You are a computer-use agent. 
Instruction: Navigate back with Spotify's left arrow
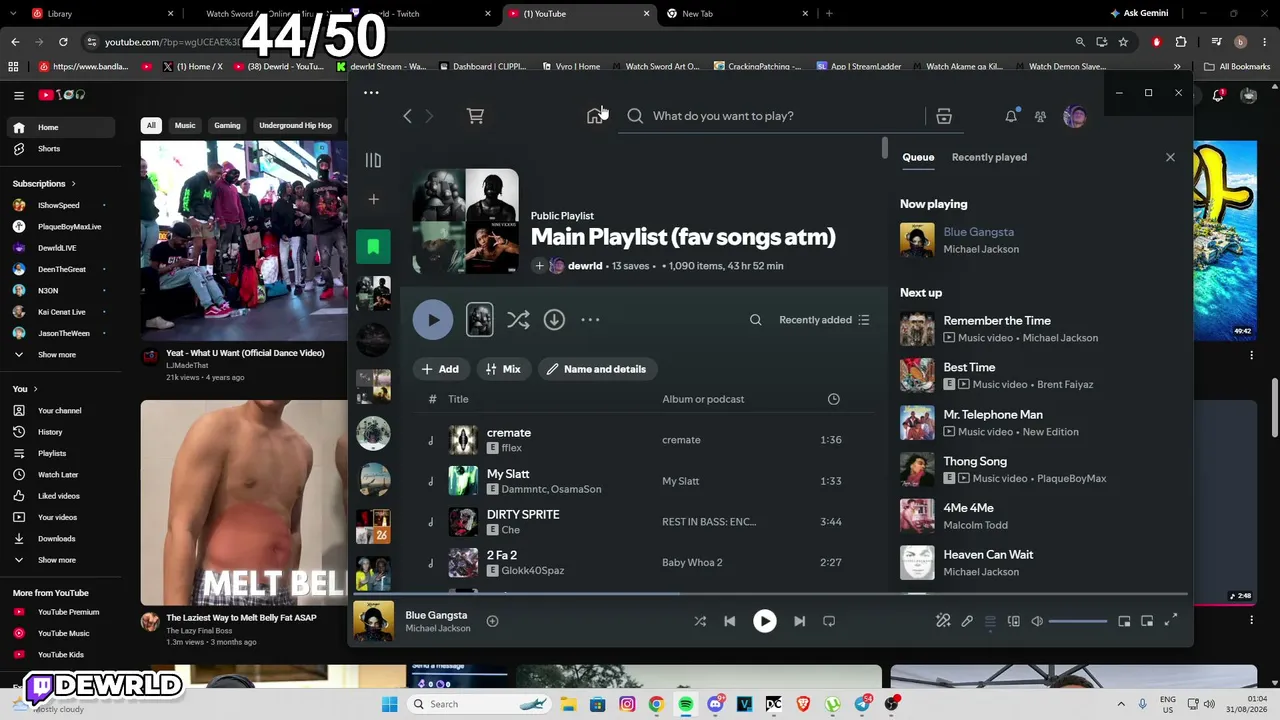407,116
